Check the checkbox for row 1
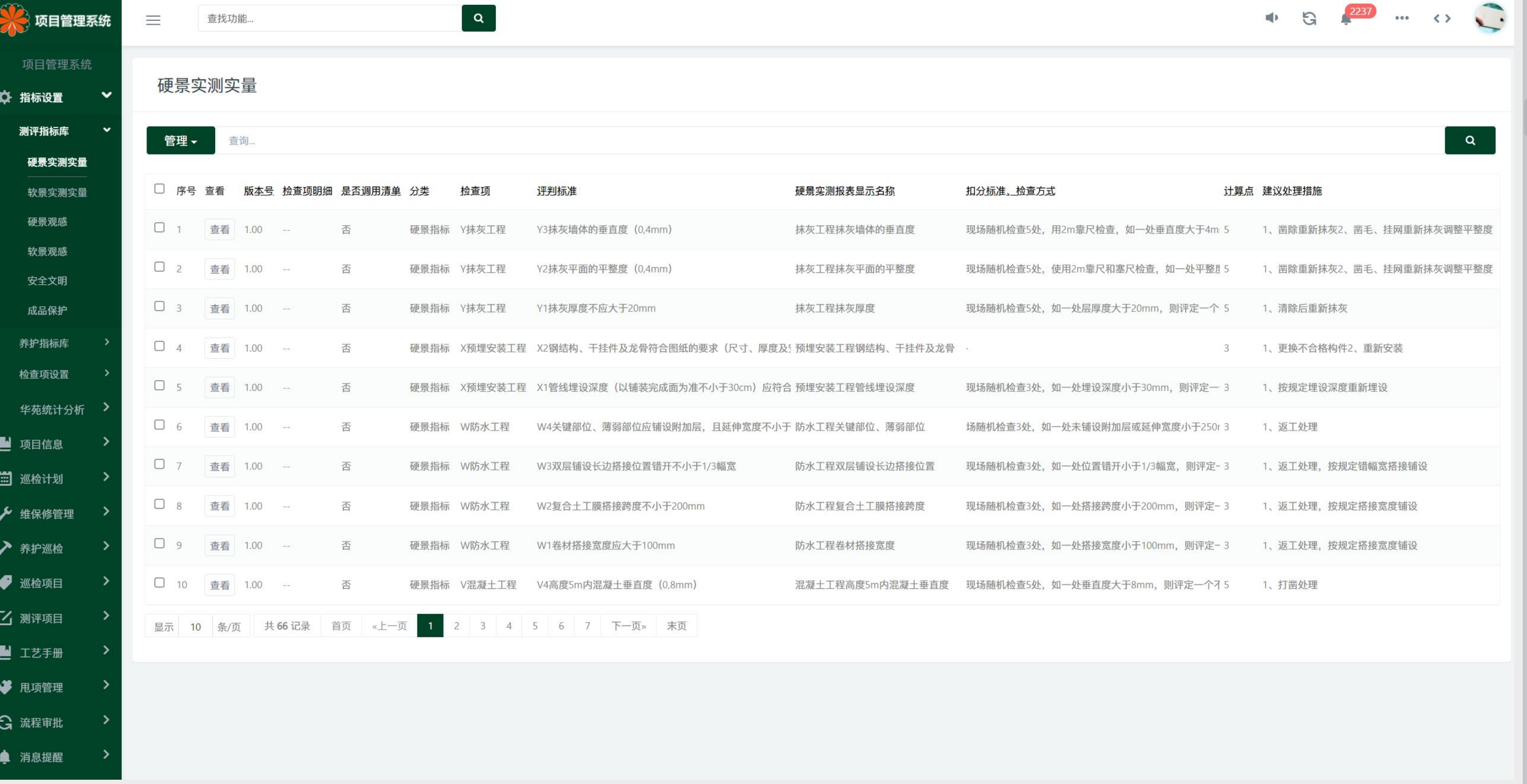Viewport: 1527px width, 784px height. tap(159, 227)
